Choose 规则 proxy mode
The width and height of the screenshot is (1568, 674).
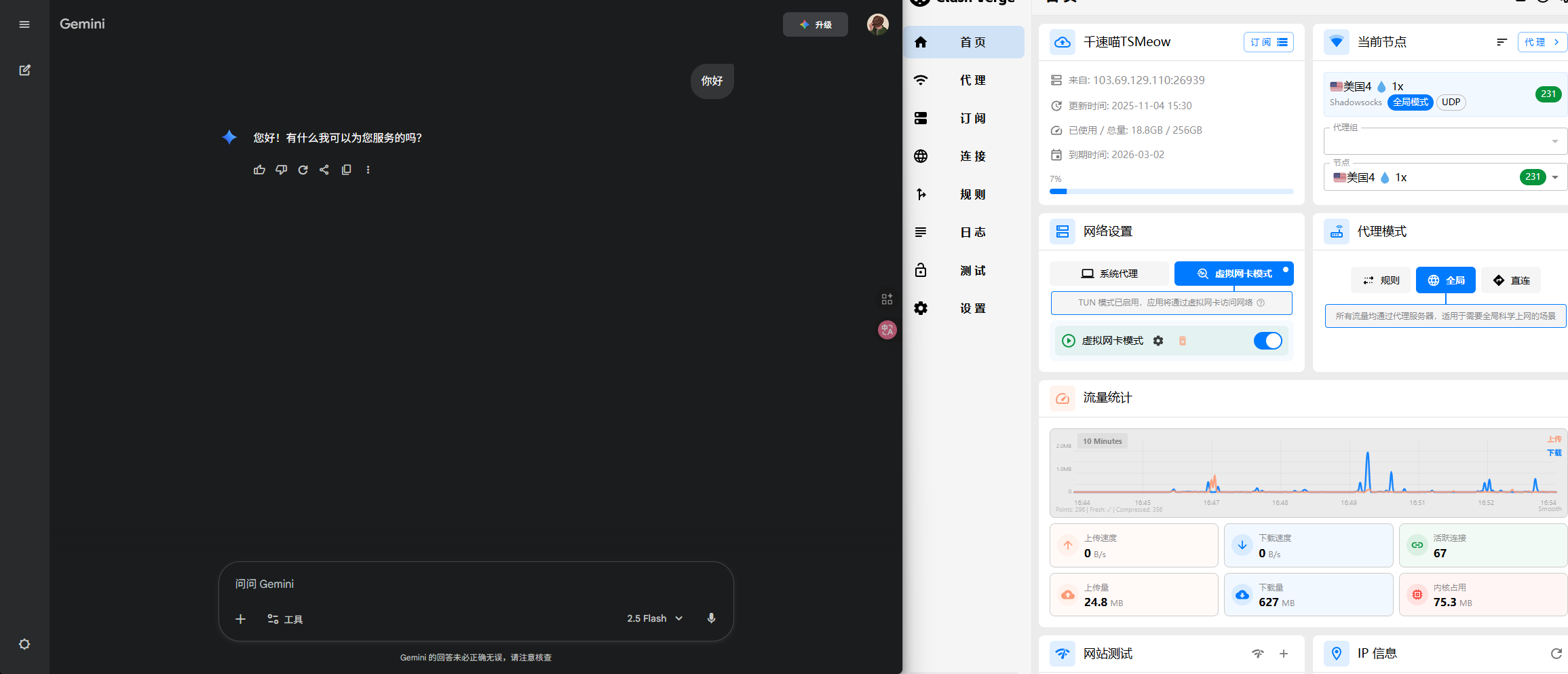1381,280
